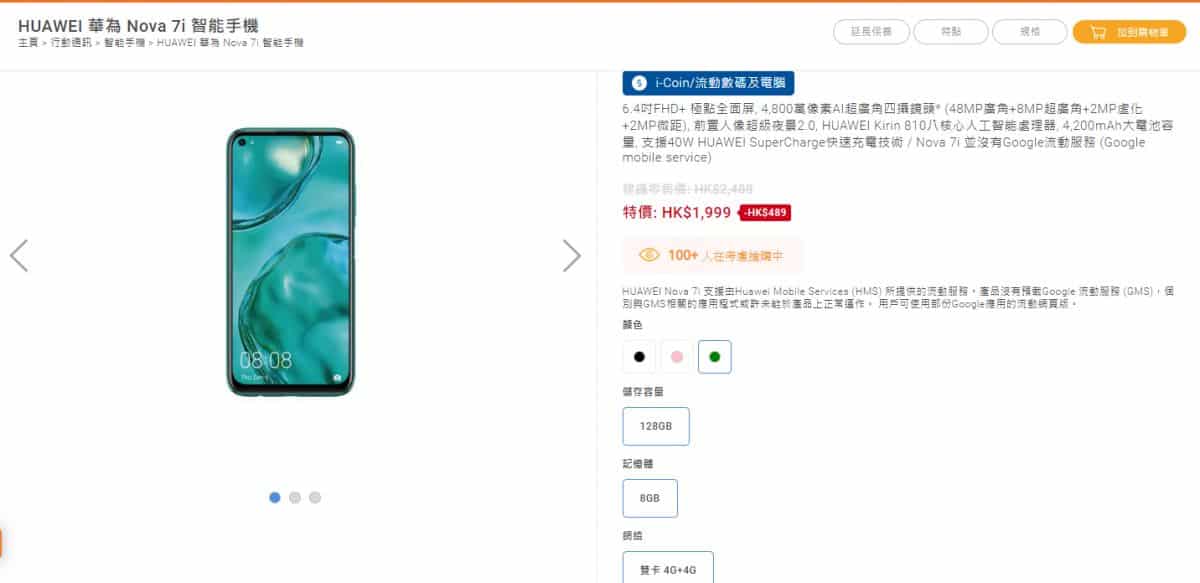The width and height of the screenshot is (1200, 583).
Task: Go to previous product image with left arrow
Action: (x=19, y=256)
